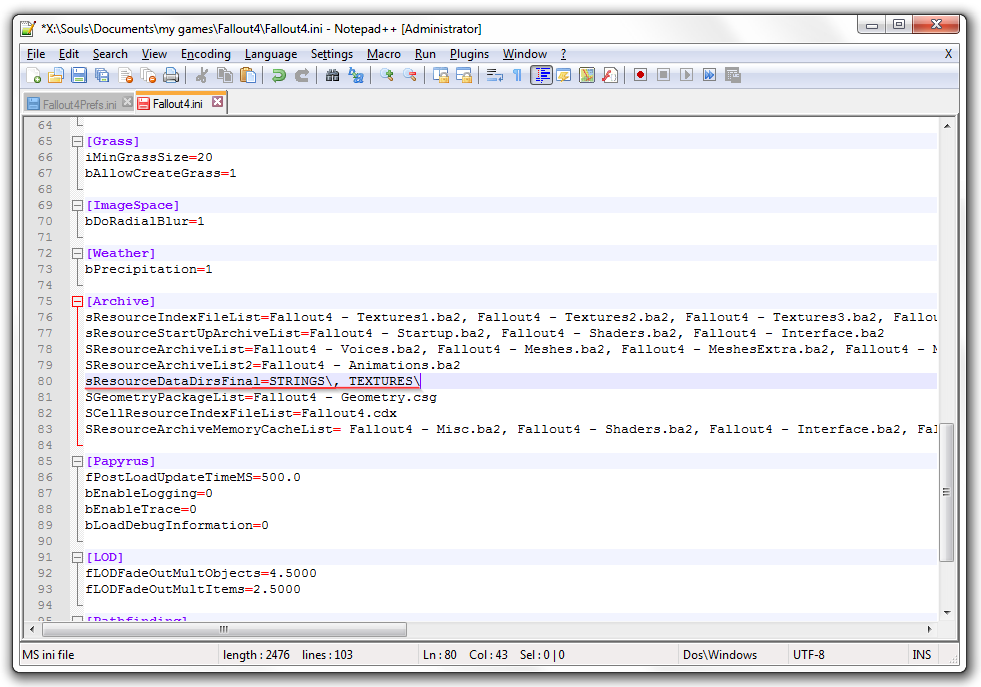The height and width of the screenshot is (687, 981).
Task: Save the current file with toolbar icon
Action: (79, 76)
